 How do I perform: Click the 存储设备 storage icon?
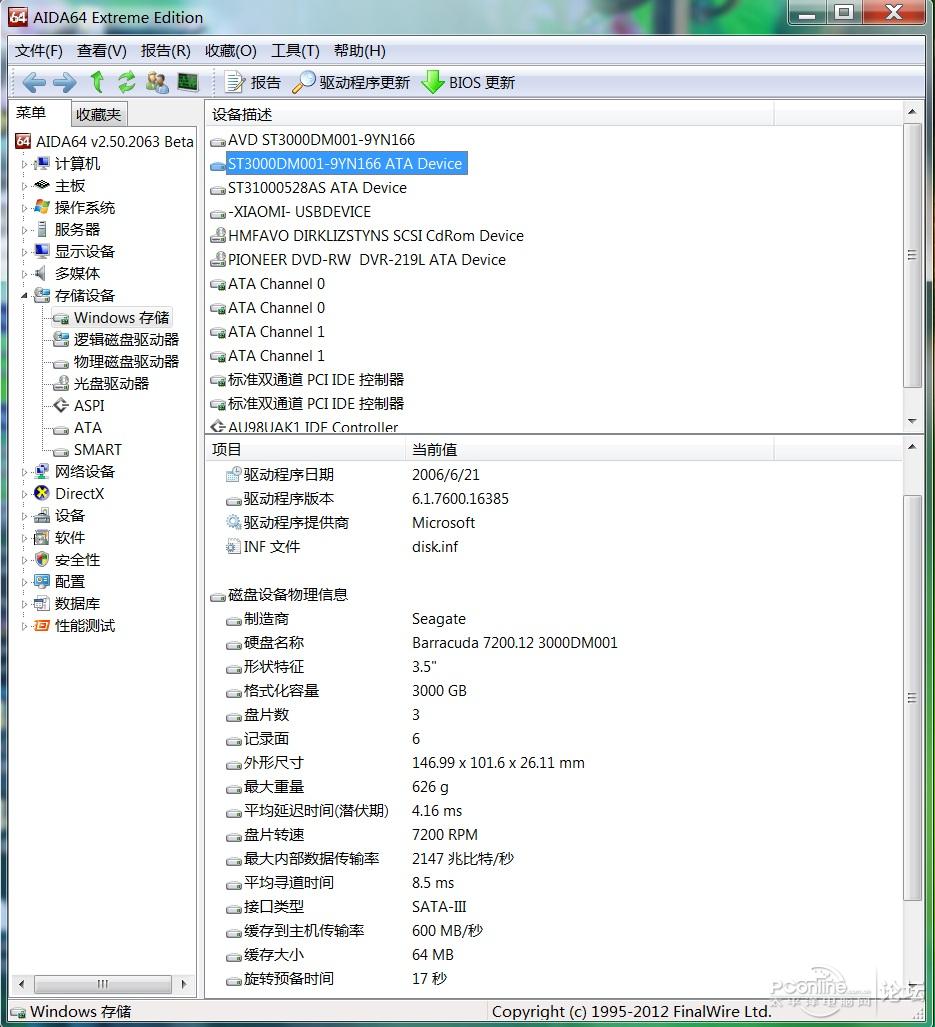pos(42,295)
